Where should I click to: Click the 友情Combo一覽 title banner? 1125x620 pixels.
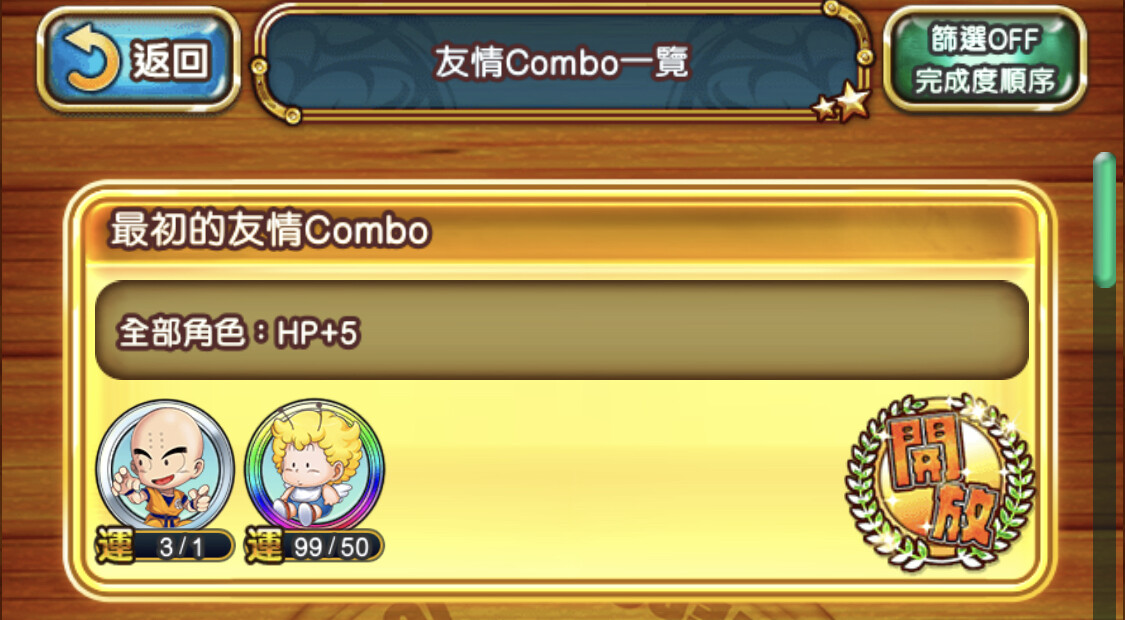click(x=561, y=62)
